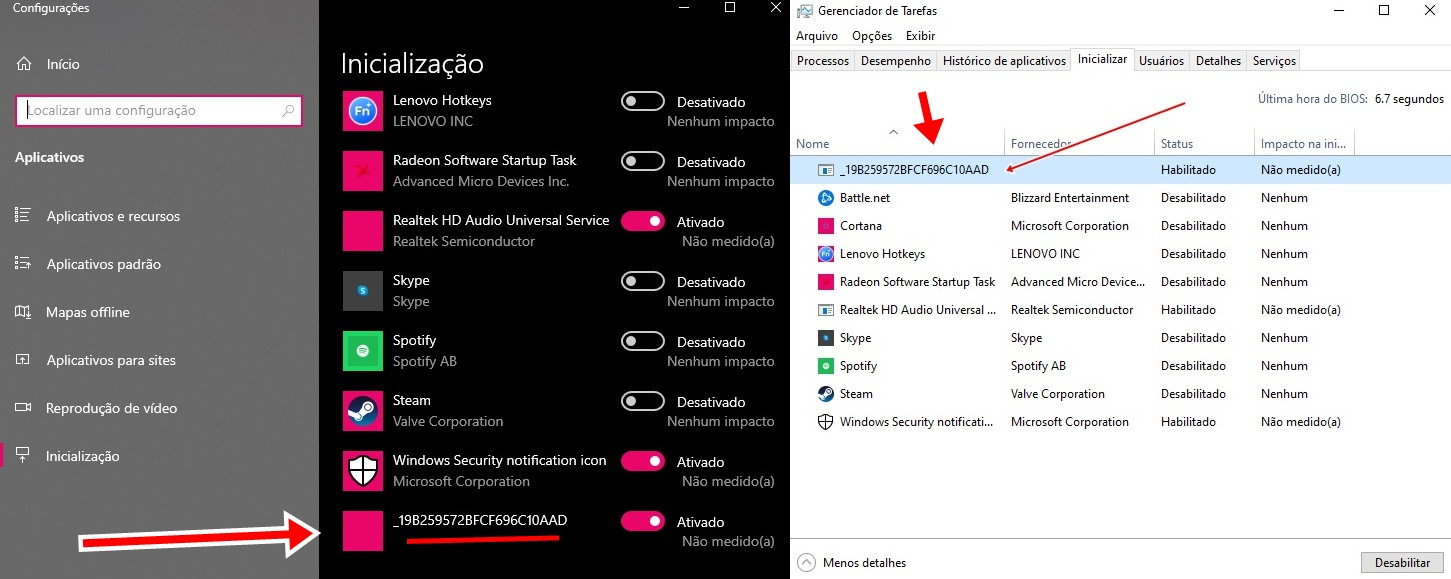Click the Spotify icon in Task Manager

pyautogui.click(x=826, y=366)
